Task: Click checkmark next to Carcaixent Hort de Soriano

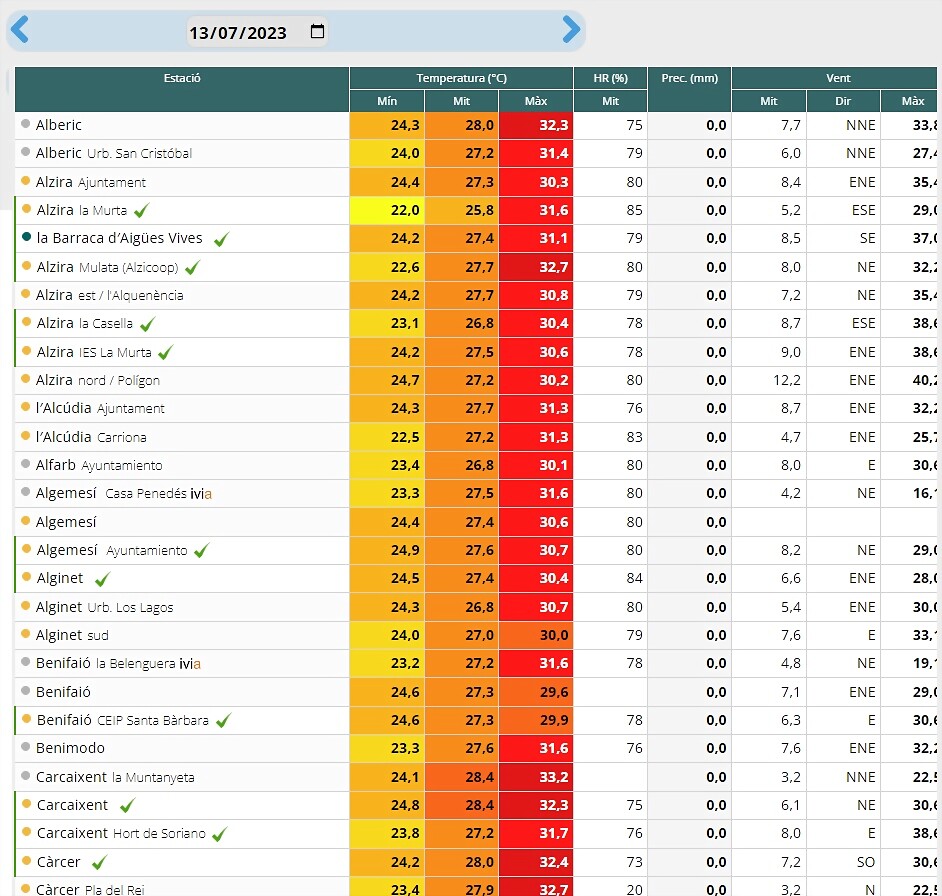Action: (220, 834)
